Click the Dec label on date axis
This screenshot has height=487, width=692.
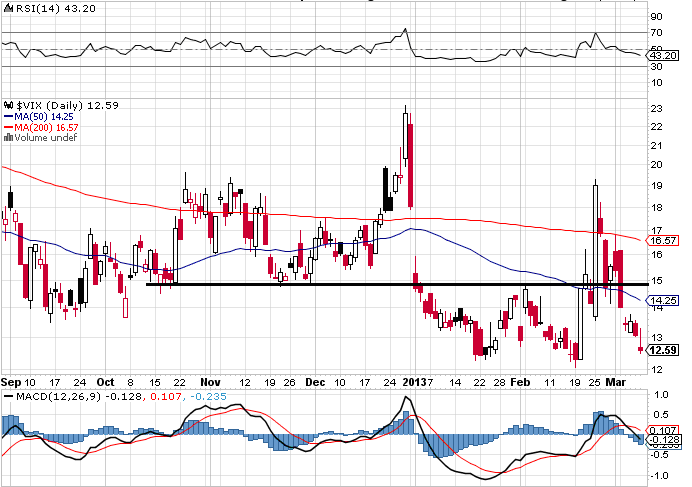(314, 382)
